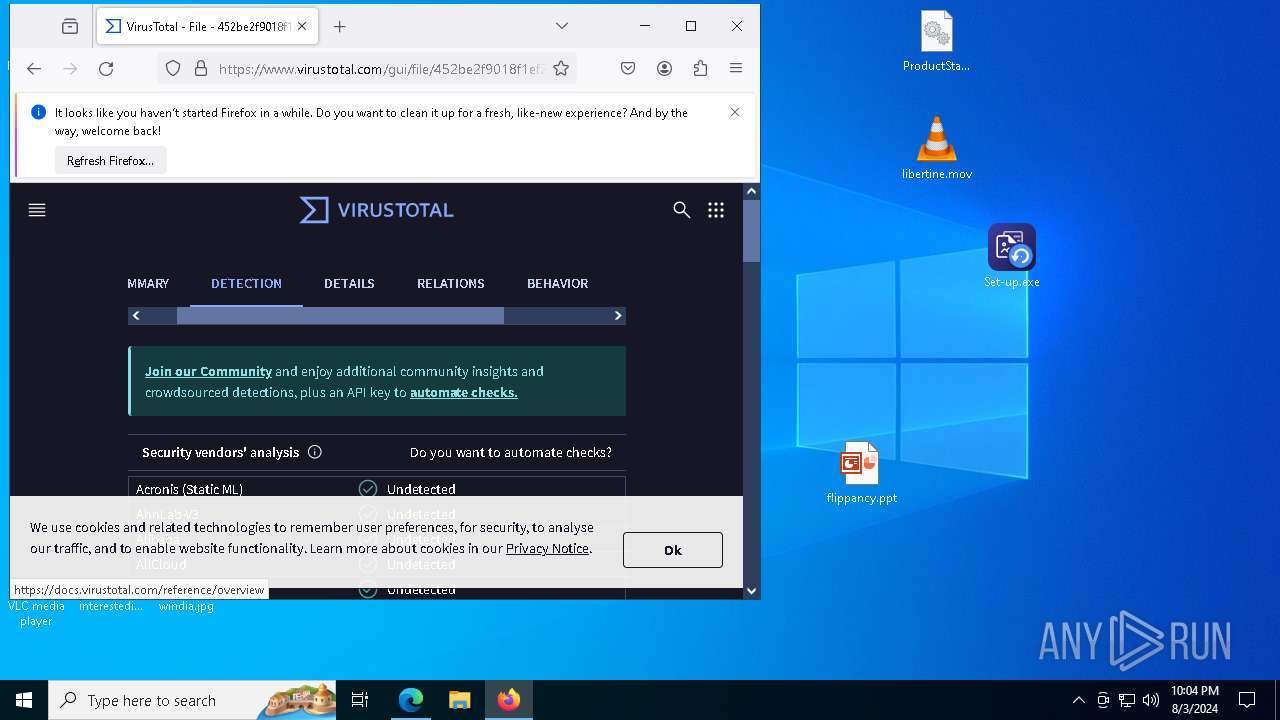Screen dimensions: 1280x720
Task: Launch Microsoft Edge from taskbar
Action: (411, 700)
